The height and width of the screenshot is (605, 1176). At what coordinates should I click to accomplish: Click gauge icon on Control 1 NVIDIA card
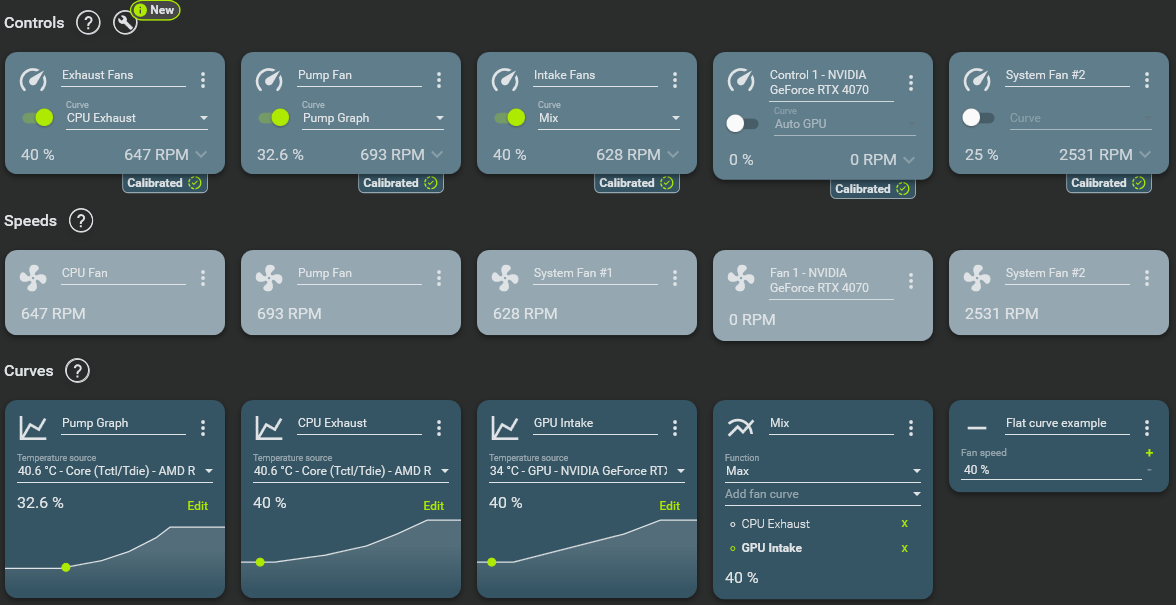pyautogui.click(x=741, y=80)
